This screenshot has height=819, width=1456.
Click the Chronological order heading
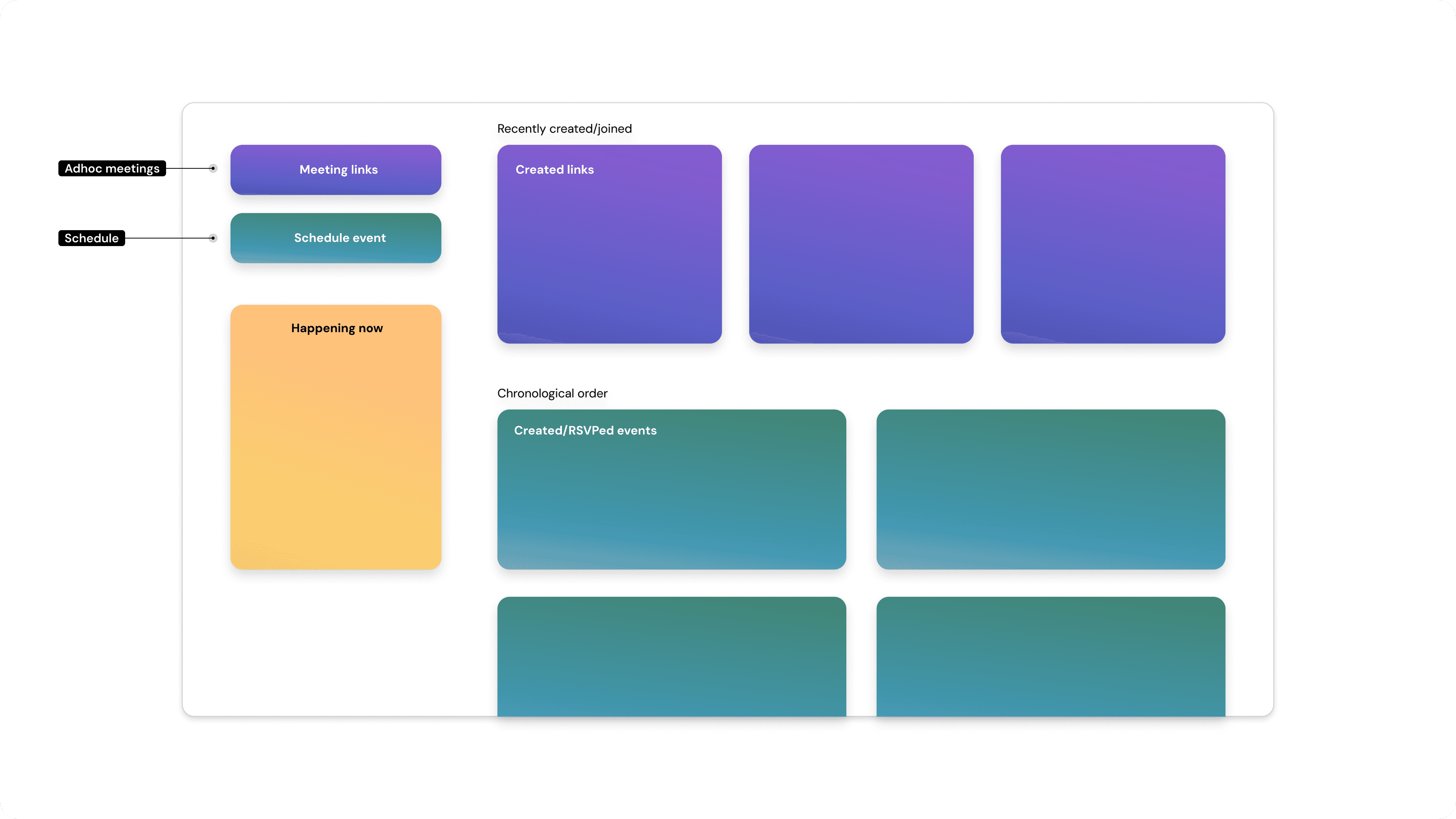(x=552, y=394)
